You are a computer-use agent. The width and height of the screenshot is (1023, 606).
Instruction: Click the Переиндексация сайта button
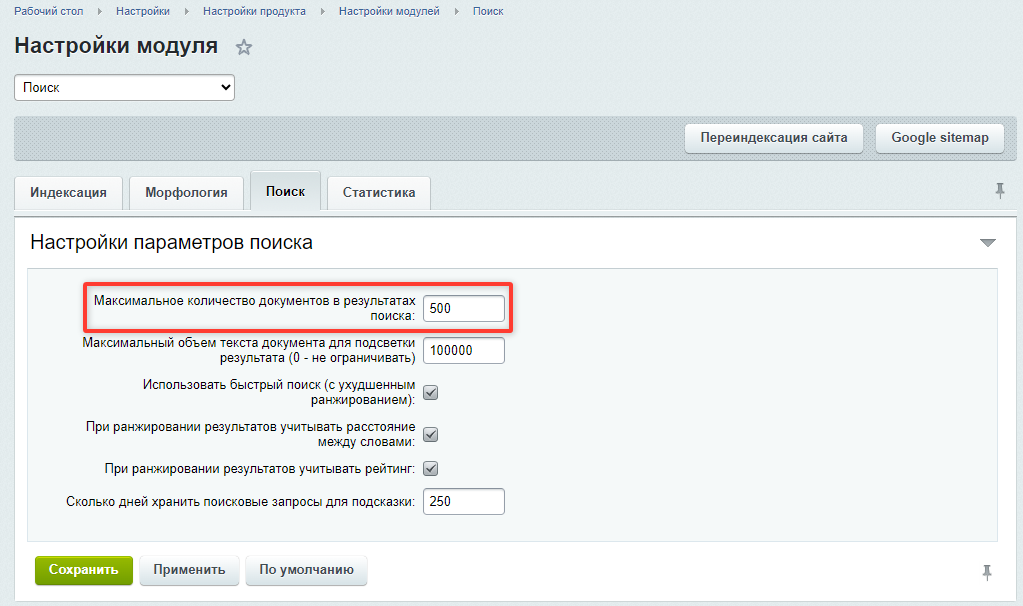click(774, 138)
